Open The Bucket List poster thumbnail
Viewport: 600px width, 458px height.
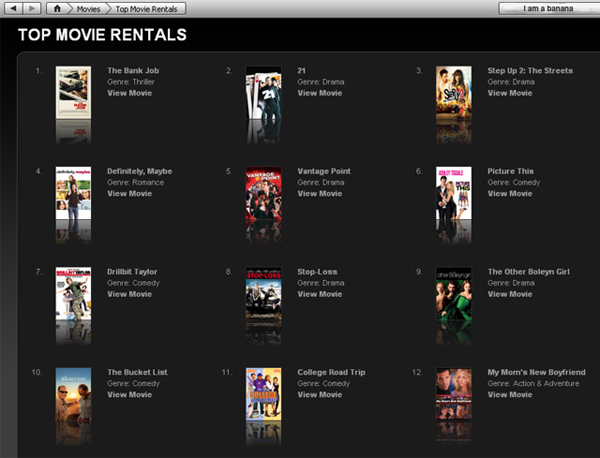73,394
